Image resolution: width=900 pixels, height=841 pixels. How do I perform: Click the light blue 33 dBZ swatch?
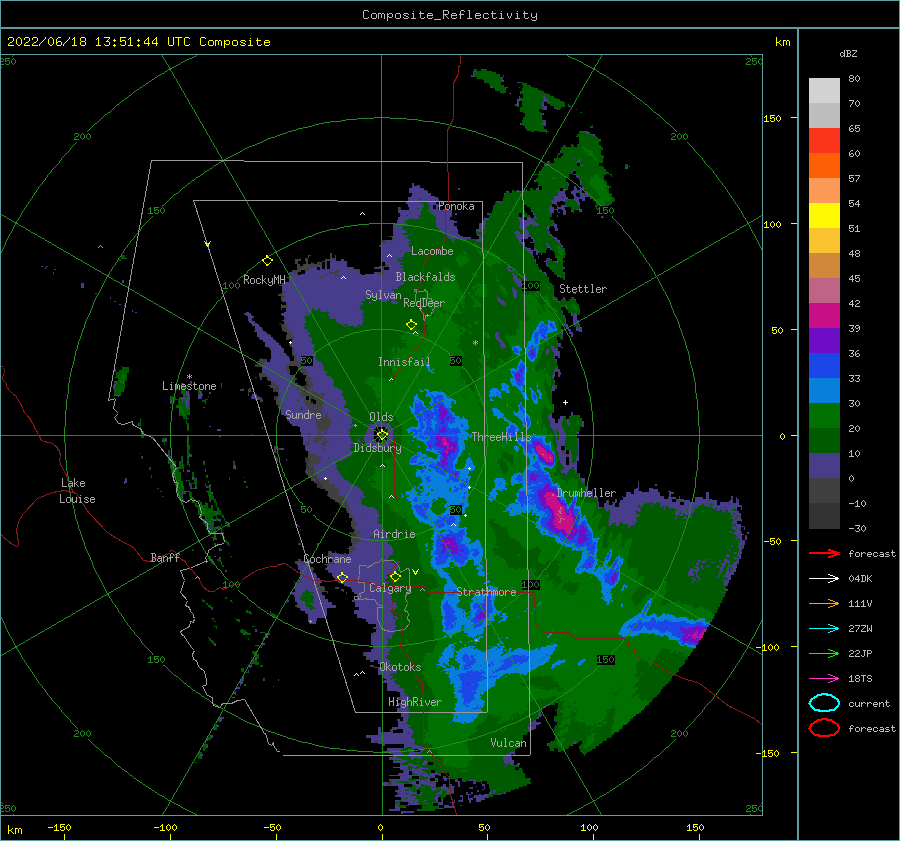pyautogui.click(x=824, y=390)
